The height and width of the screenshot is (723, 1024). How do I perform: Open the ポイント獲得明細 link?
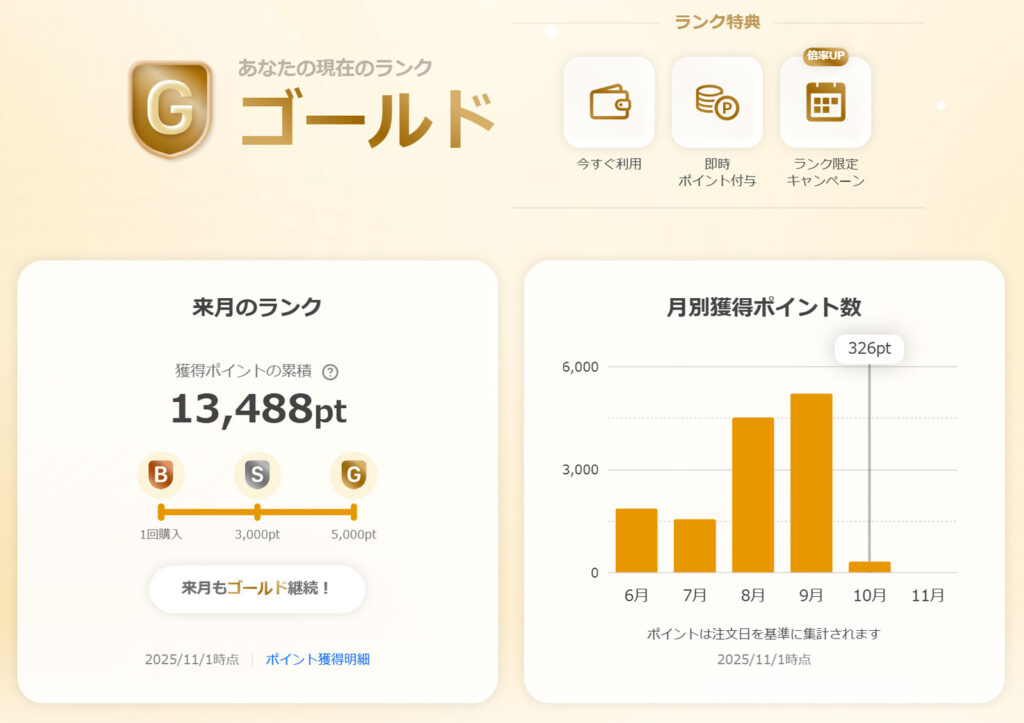pos(317,659)
